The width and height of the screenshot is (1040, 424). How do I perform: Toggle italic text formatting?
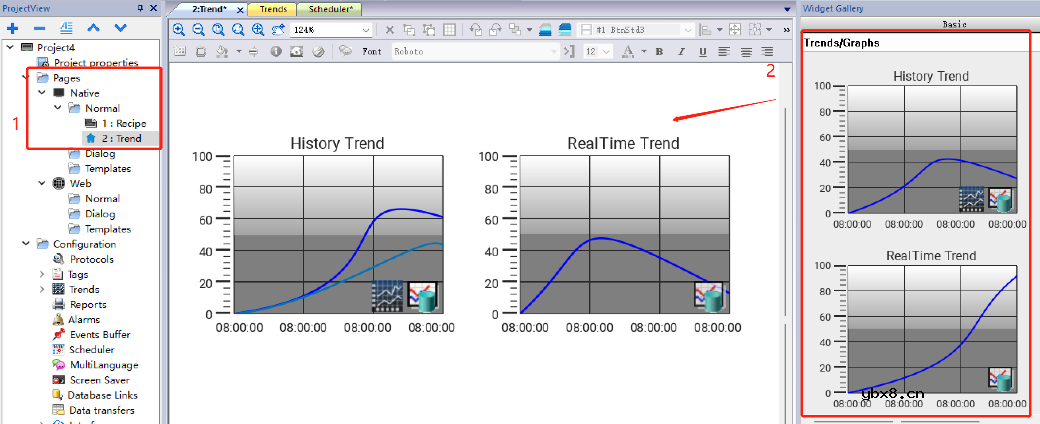click(681, 51)
